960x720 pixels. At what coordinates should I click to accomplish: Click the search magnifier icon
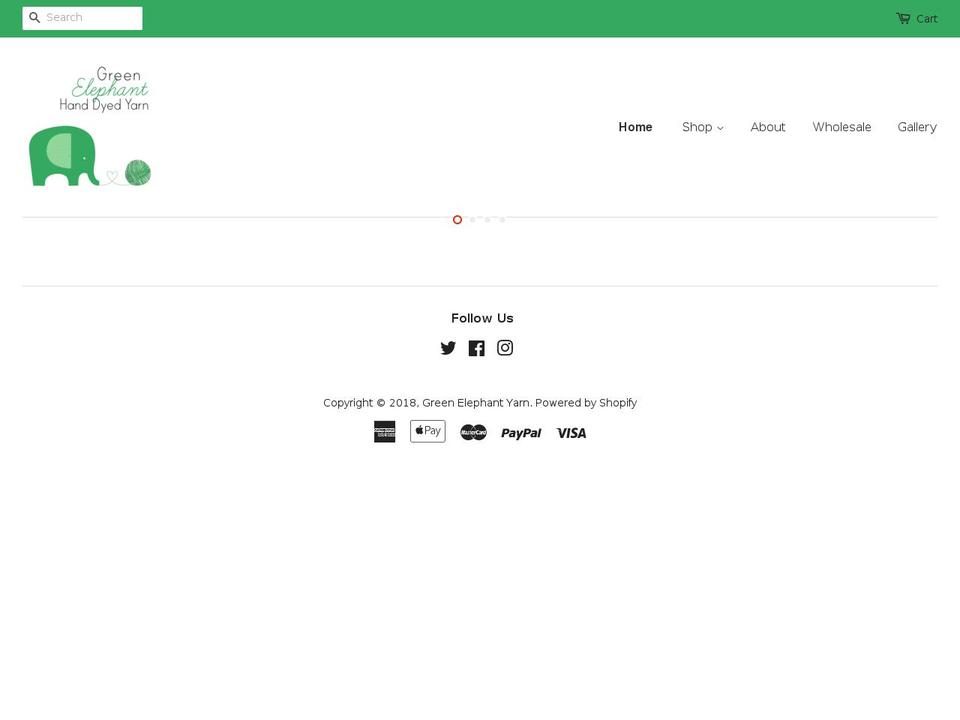tap(35, 18)
